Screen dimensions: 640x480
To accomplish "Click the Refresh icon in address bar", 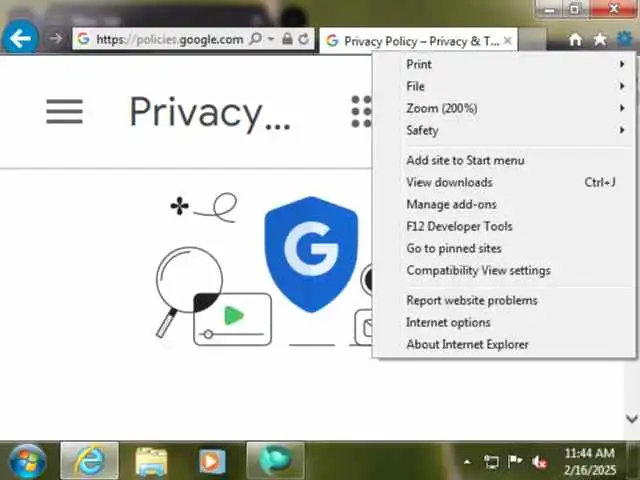I will (x=304, y=39).
